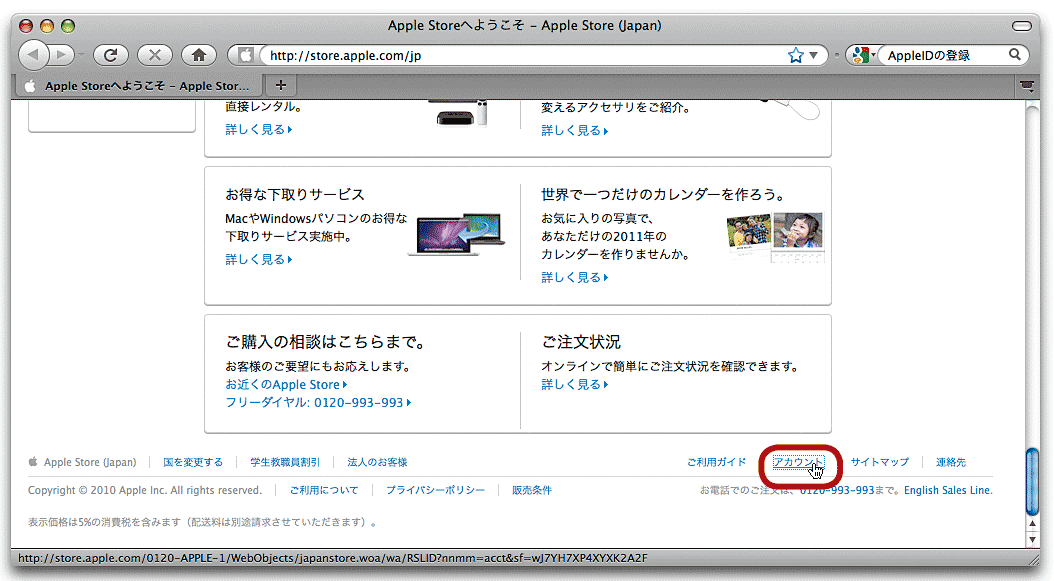Click アカウント footer link
Screen dimensions: 1054x581
pos(798,462)
